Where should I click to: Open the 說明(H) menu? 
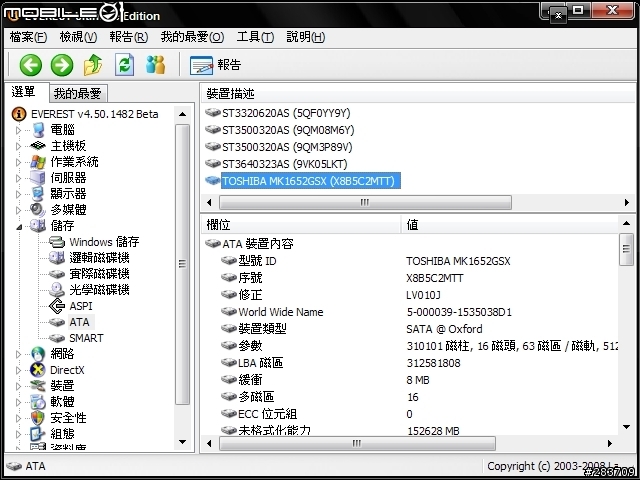tap(306, 37)
